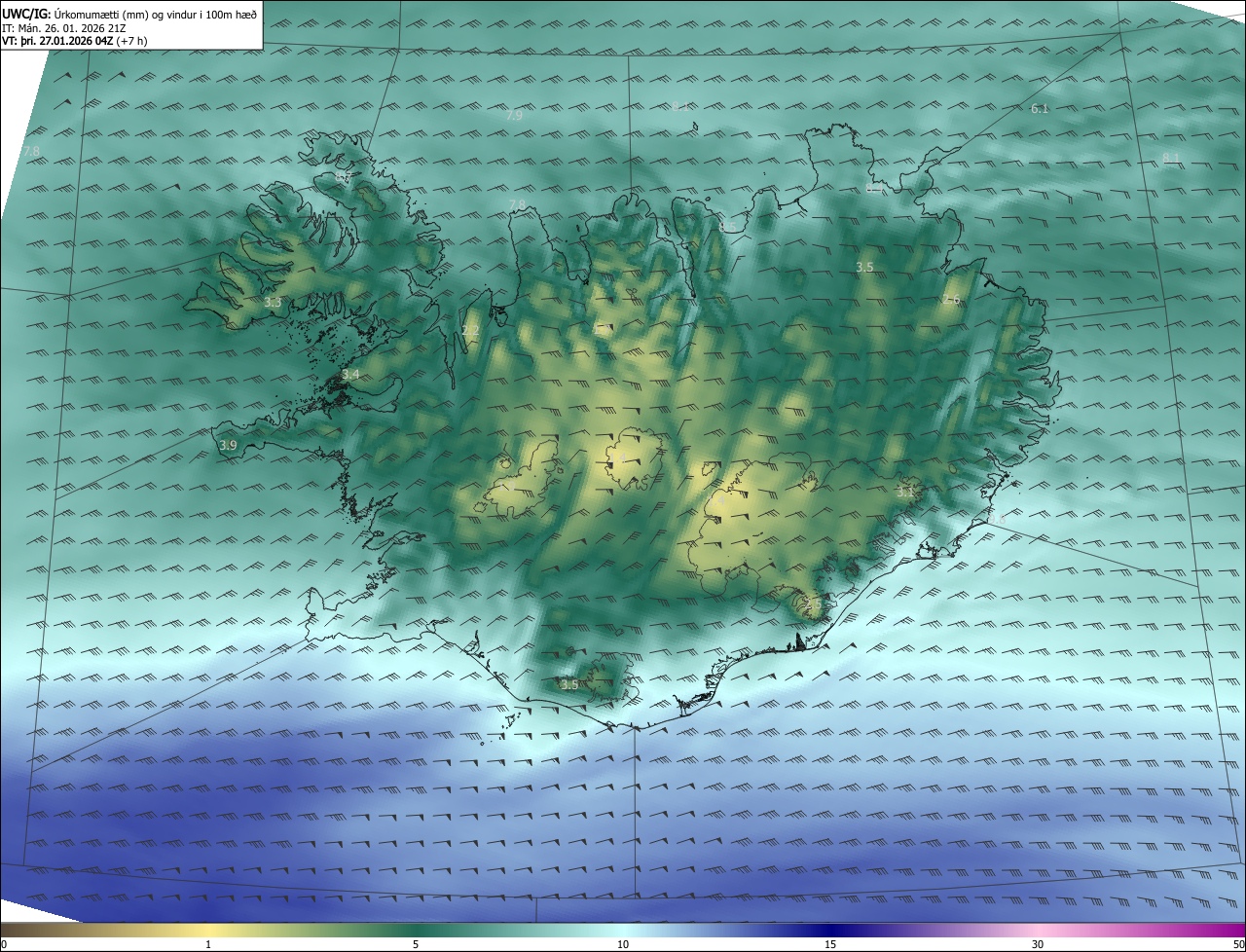The height and width of the screenshot is (952, 1246).
Task: Click the "7.9" value label on the map
Action: (x=516, y=115)
